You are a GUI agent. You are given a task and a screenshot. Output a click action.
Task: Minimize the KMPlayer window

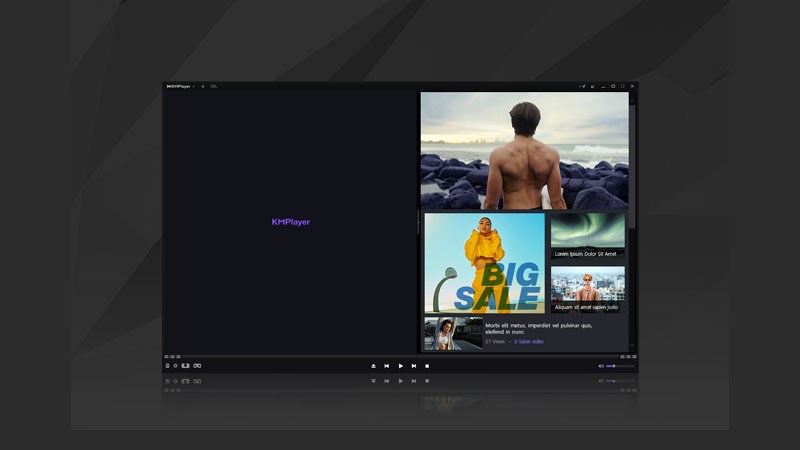(603, 86)
